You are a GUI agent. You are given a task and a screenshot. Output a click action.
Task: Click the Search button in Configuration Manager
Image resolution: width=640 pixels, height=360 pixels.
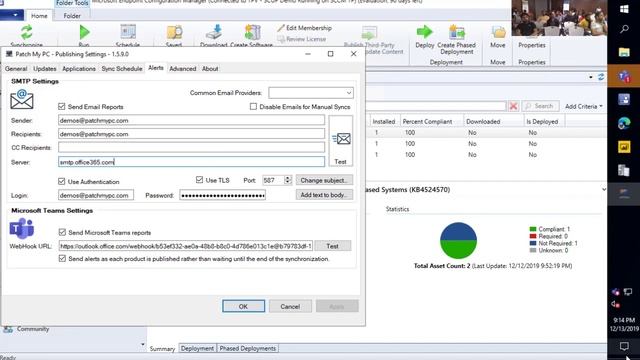tap(540, 106)
